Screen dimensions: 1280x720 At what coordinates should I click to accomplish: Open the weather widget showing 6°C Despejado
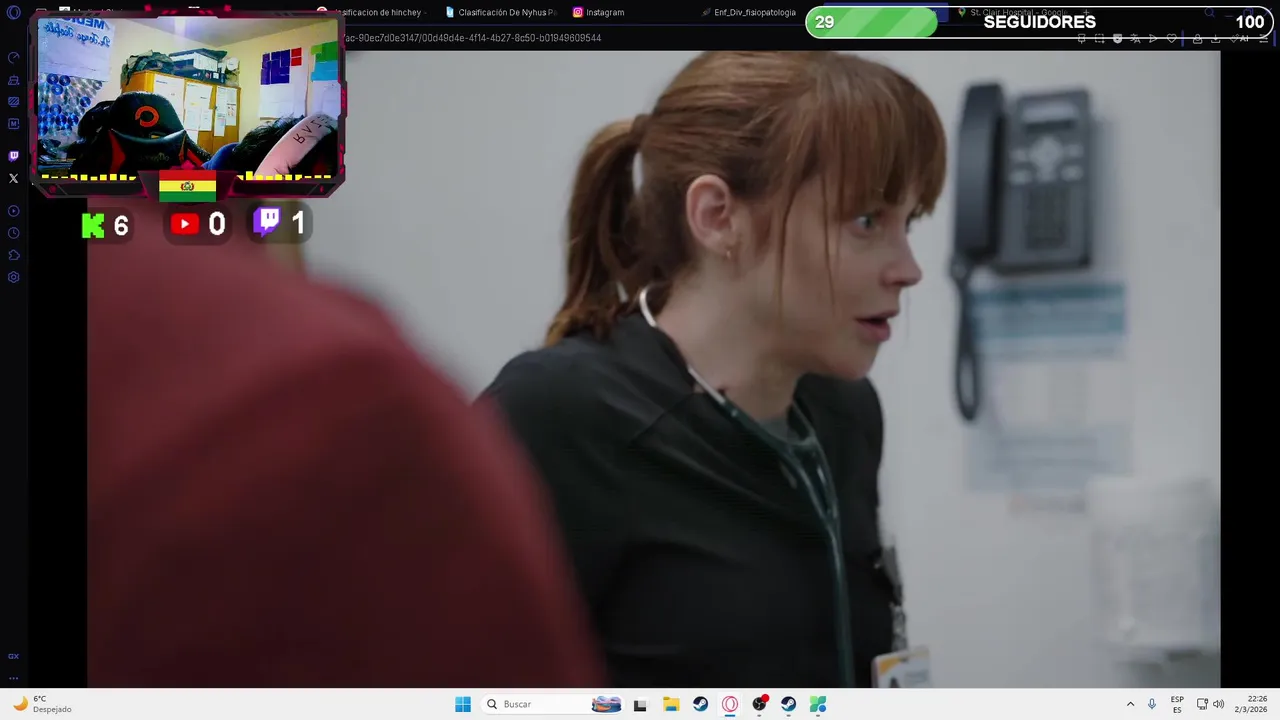[x=42, y=704]
